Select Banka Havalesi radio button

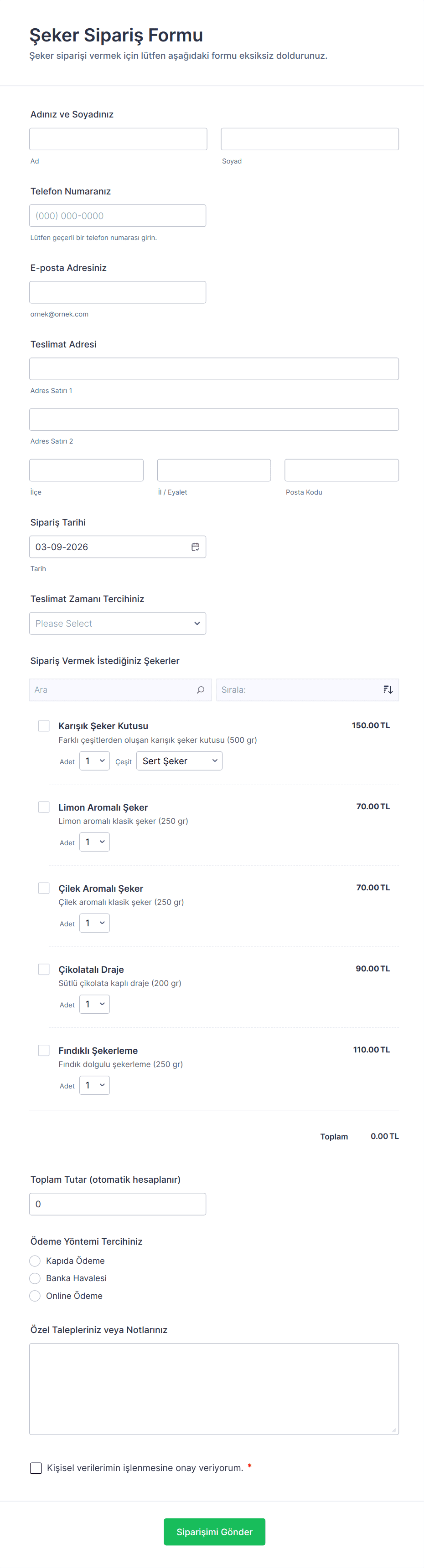click(x=36, y=1278)
